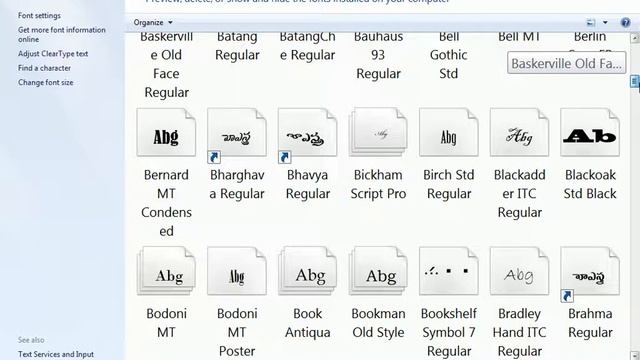Screen dimensions: 640x360
Task: Click the Bell Gothic Std label
Action: 449,55
